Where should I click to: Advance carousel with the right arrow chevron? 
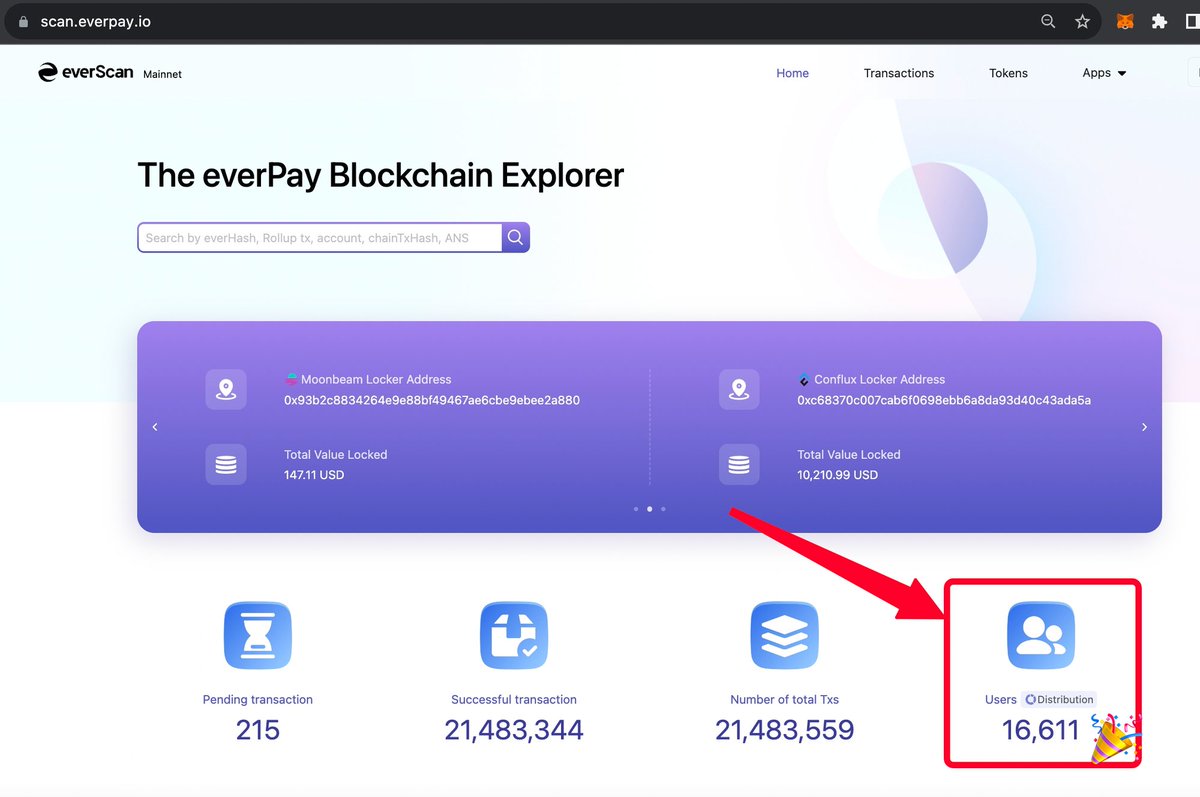pyautogui.click(x=1144, y=426)
